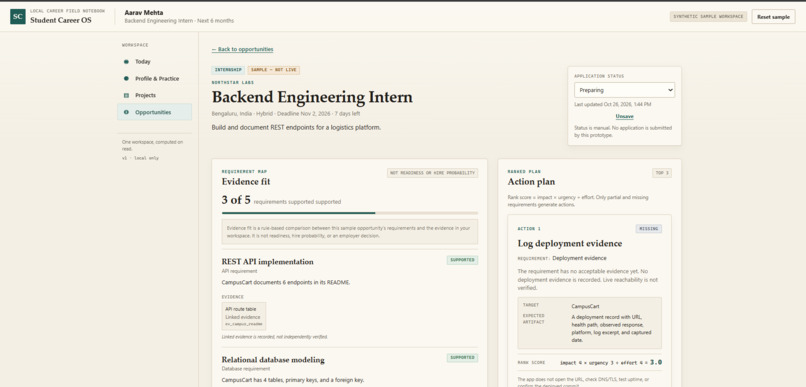Click the TOP 3 badge
Viewport: 806px width, 387px height.
[x=662, y=173]
